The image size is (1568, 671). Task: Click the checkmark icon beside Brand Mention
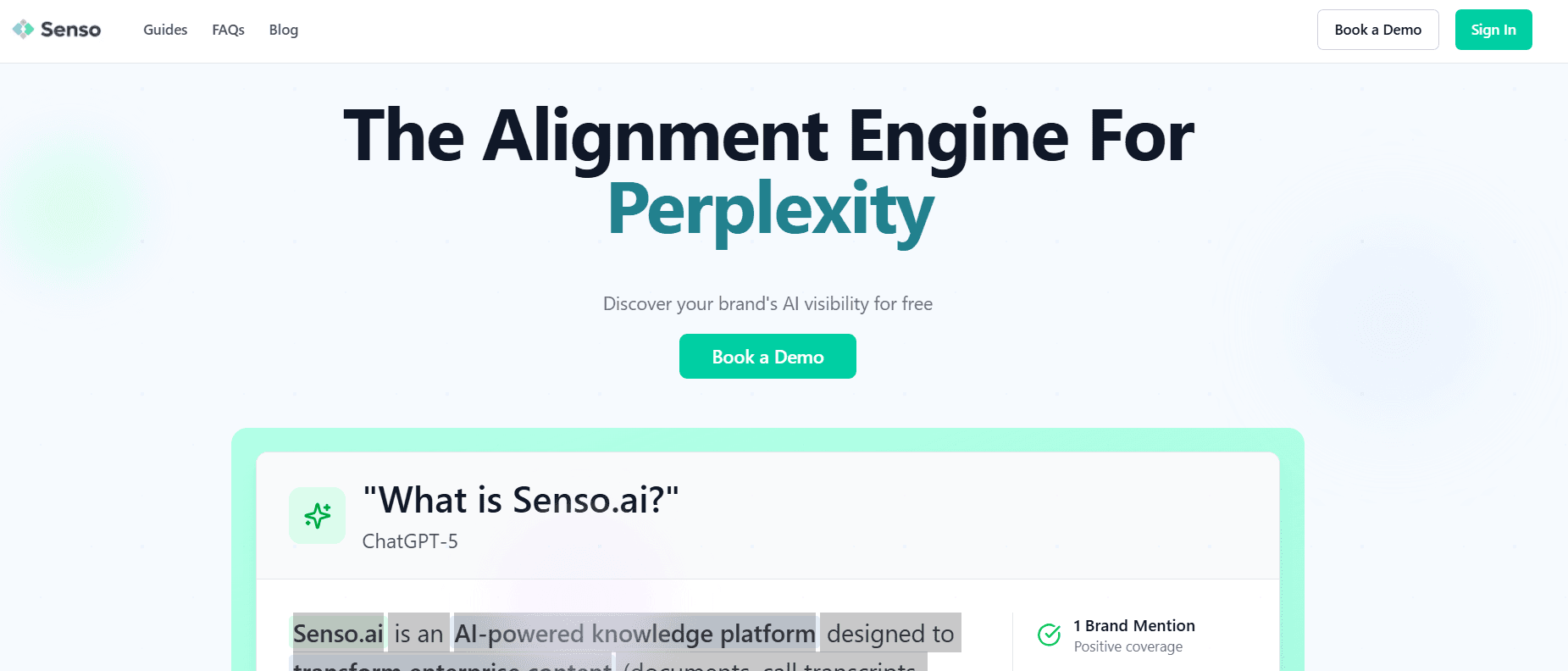click(1049, 634)
